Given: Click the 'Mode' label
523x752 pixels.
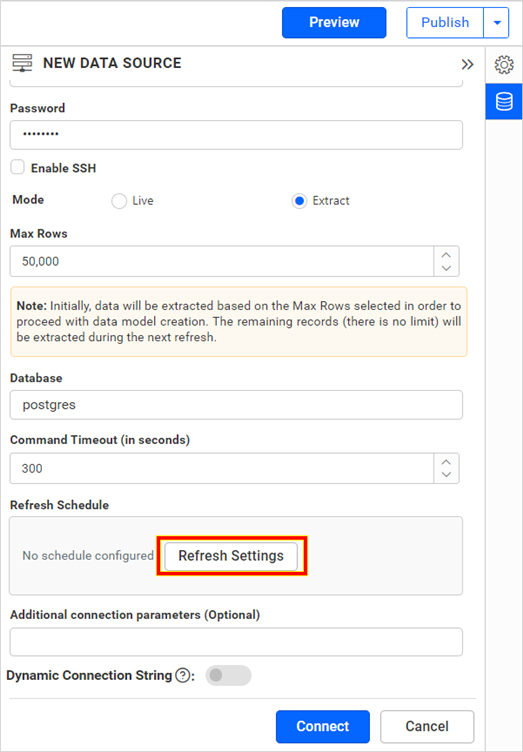Looking at the screenshot, I should tap(28, 200).
